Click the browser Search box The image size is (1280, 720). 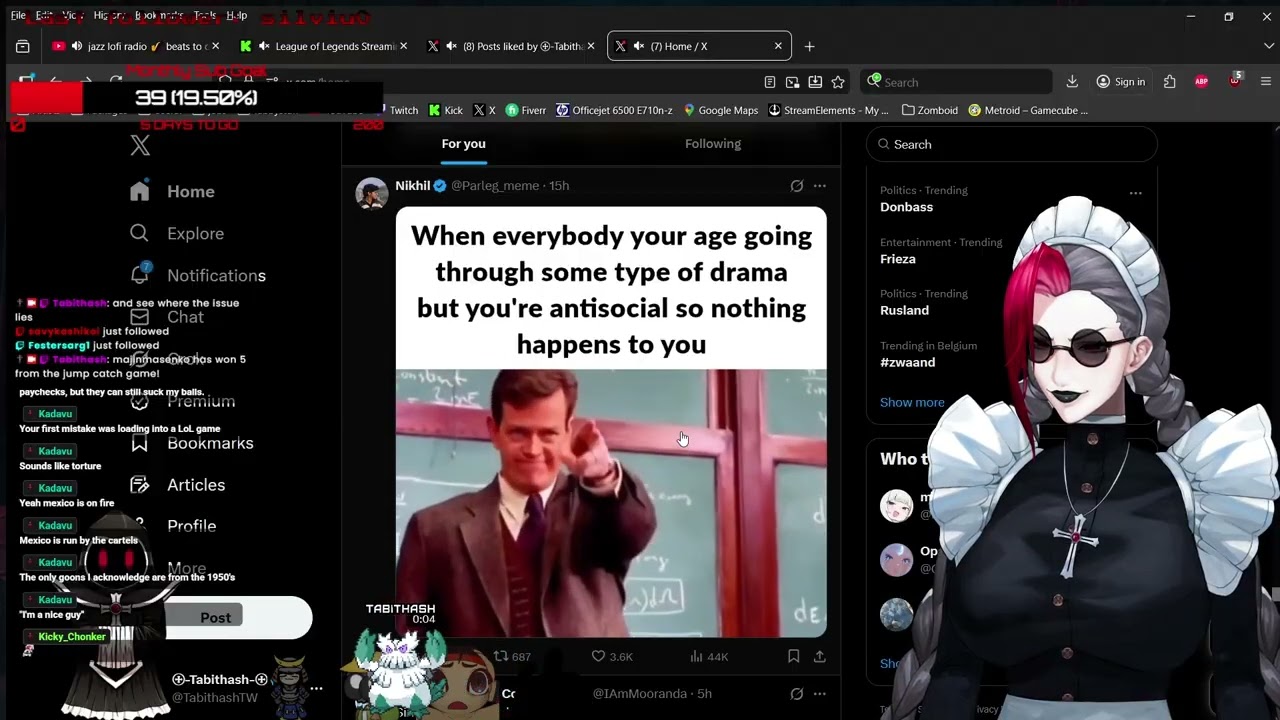pyautogui.click(x=958, y=82)
